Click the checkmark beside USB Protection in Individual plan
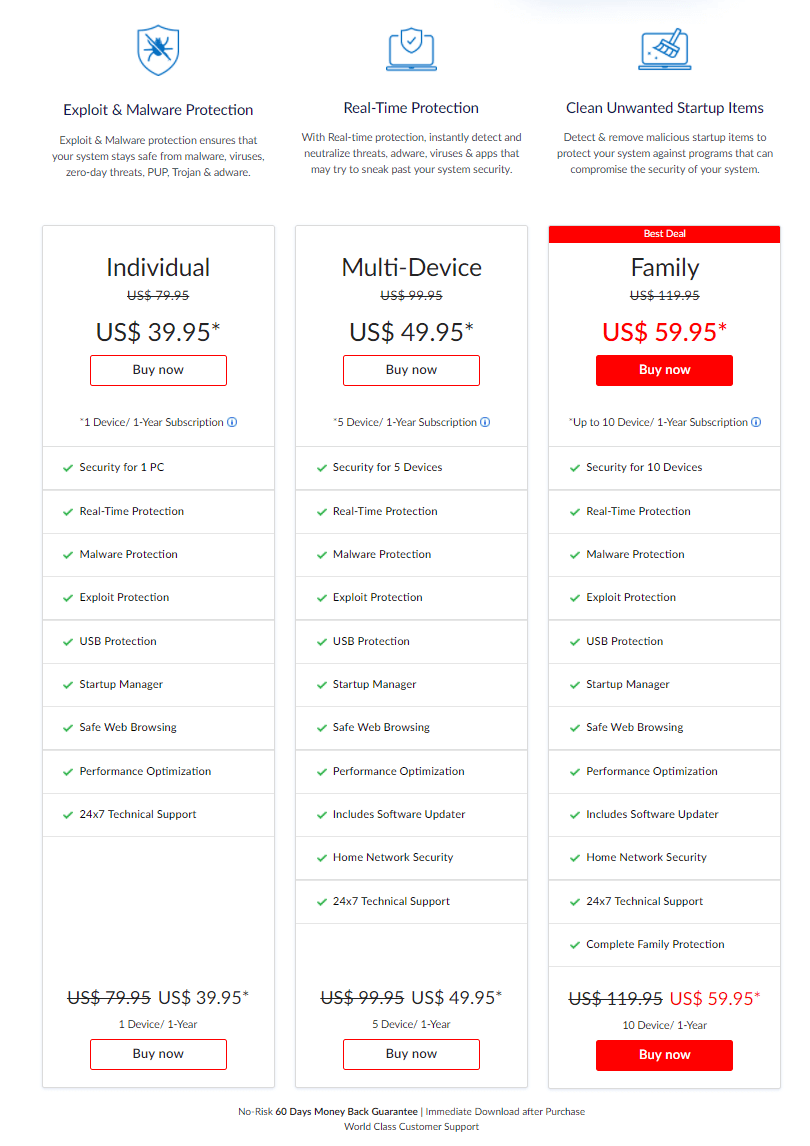Image resolution: width=810 pixels, height=1146 pixels. [x=68, y=641]
